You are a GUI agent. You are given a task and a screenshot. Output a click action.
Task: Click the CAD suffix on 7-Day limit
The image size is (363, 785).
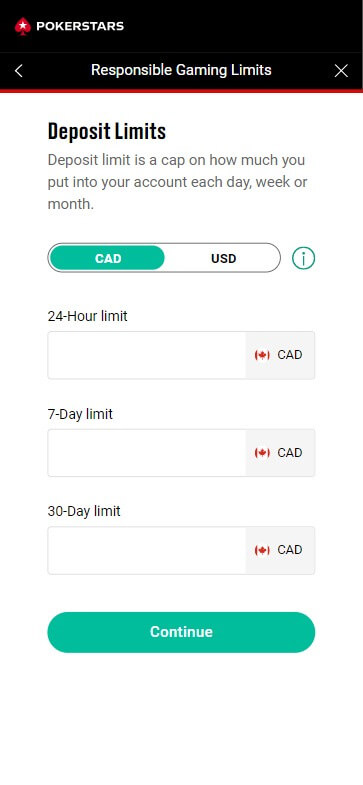(290, 453)
